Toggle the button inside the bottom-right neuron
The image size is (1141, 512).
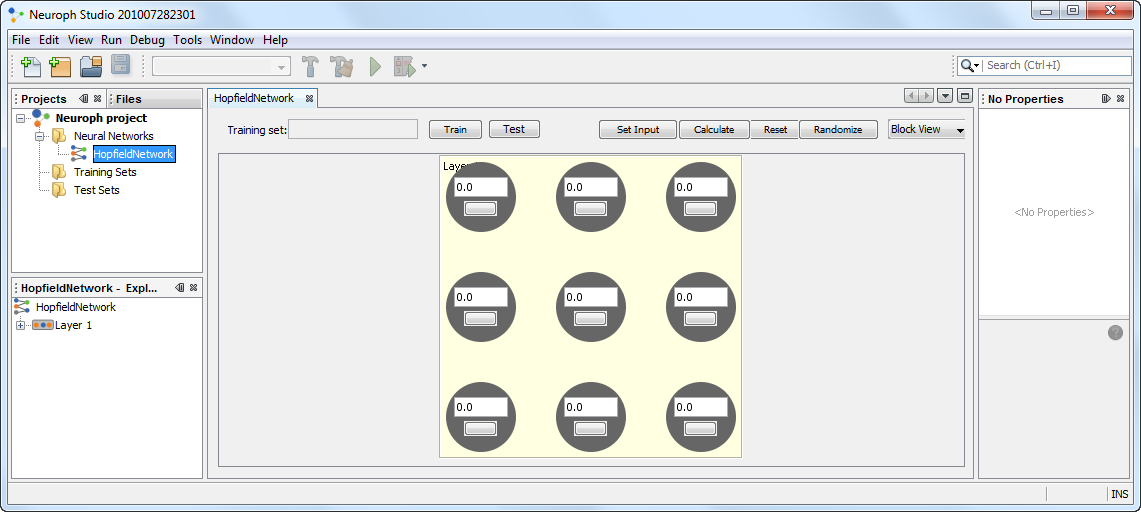coord(701,428)
